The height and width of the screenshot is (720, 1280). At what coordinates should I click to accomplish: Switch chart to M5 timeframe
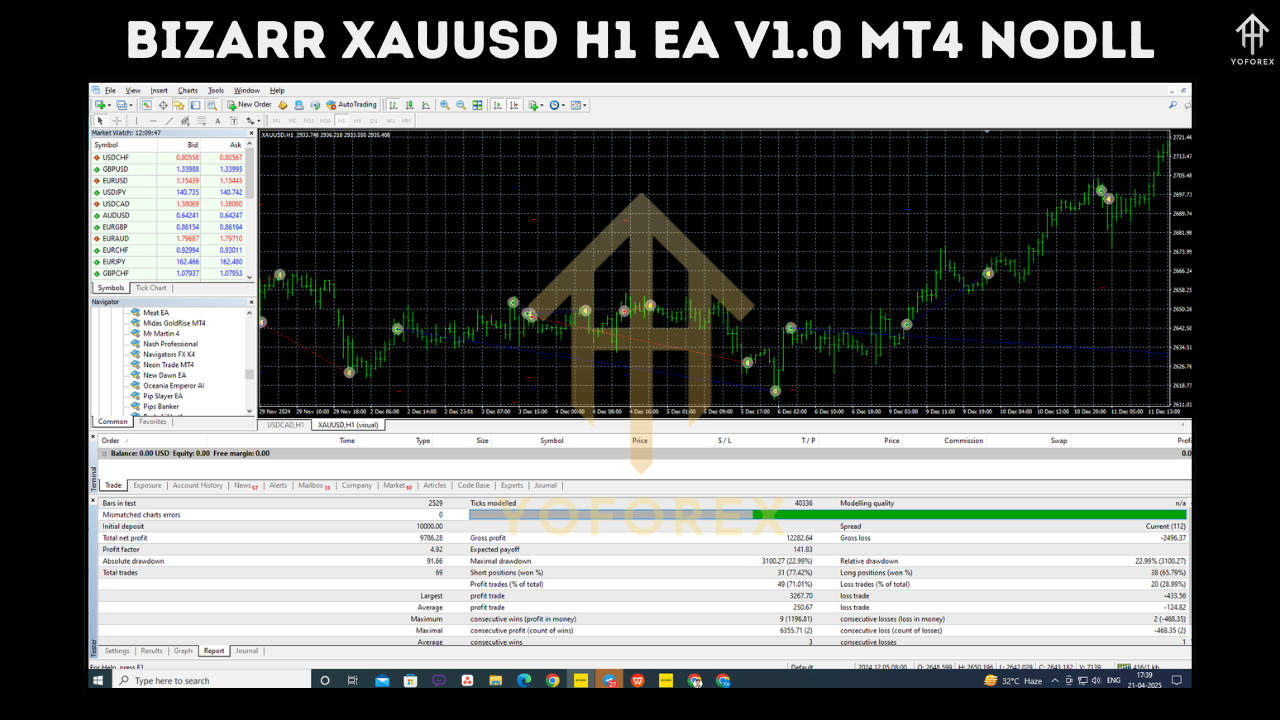click(x=294, y=120)
